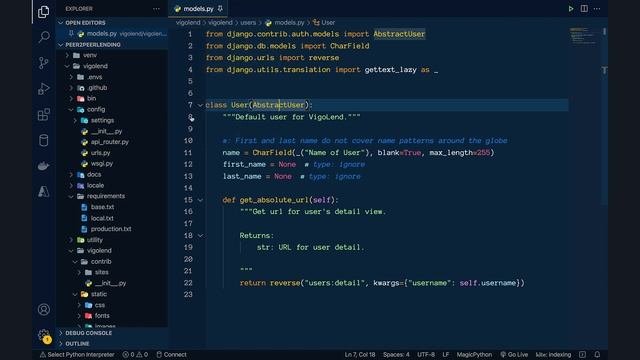Change indentation Spaces: 4

tap(396, 354)
